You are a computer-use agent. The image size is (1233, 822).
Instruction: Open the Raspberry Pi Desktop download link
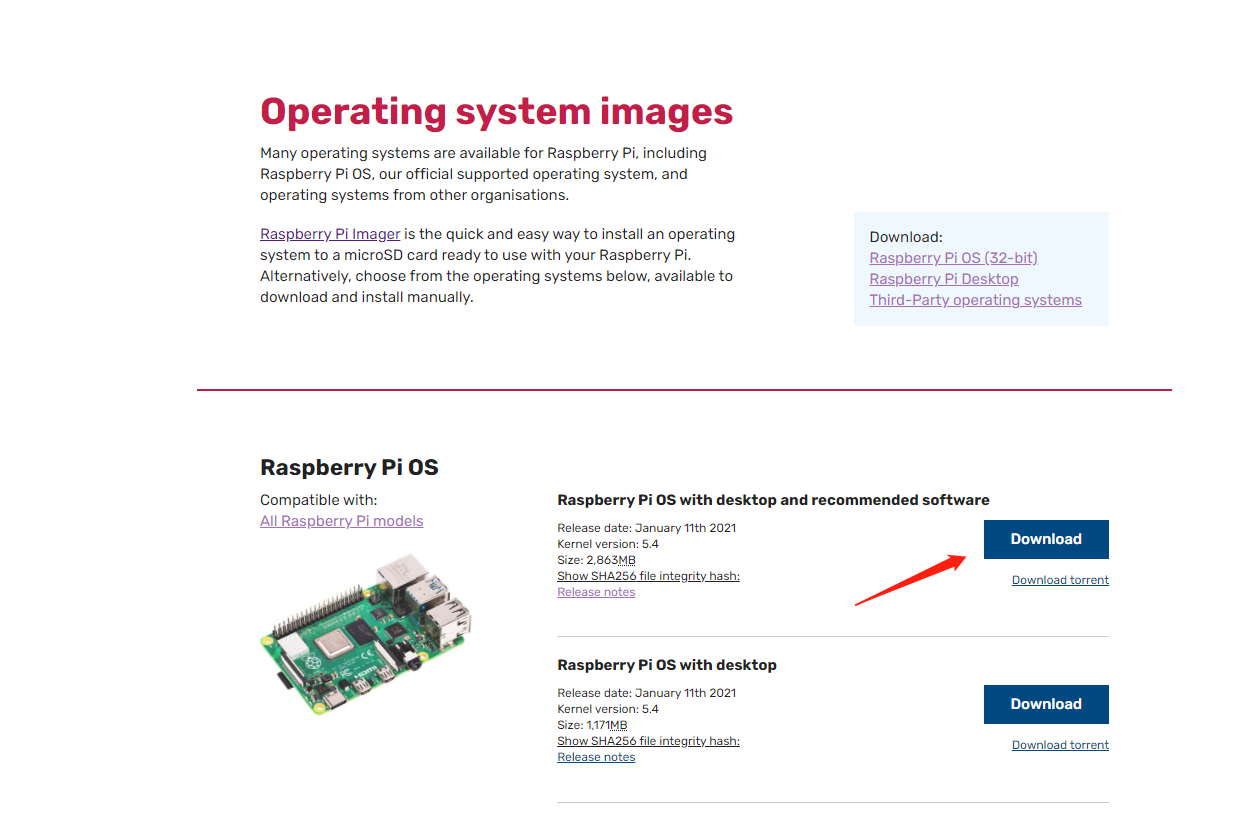tap(944, 279)
